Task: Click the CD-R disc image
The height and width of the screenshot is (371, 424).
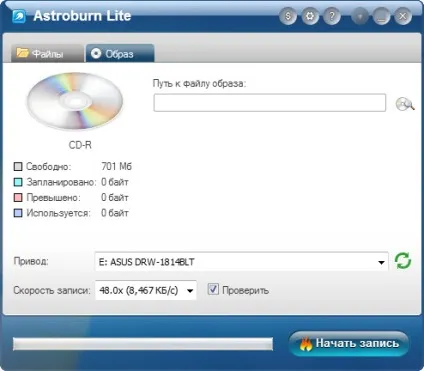Action: [x=75, y=101]
